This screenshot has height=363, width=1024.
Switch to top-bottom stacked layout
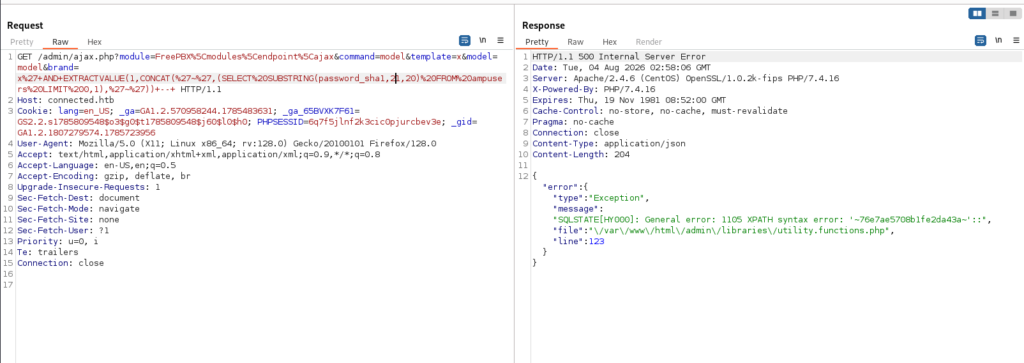(995, 13)
